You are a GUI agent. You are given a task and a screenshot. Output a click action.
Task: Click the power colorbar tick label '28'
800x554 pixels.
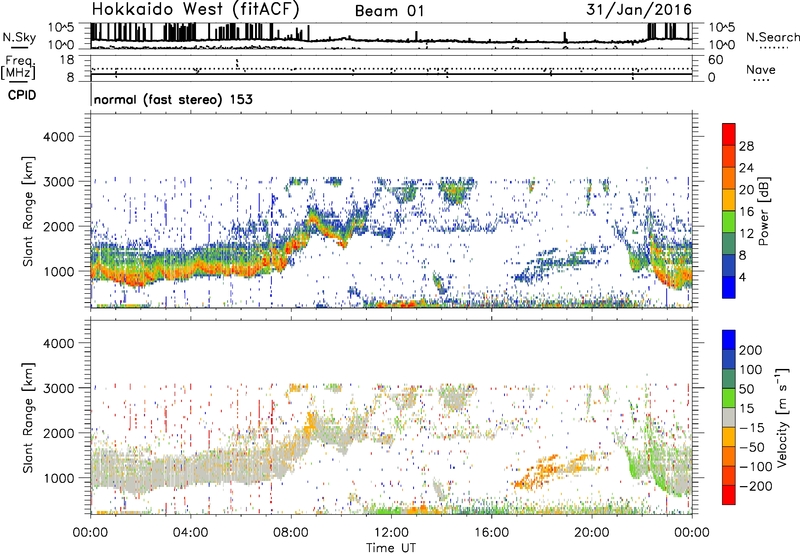coord(746,146)
